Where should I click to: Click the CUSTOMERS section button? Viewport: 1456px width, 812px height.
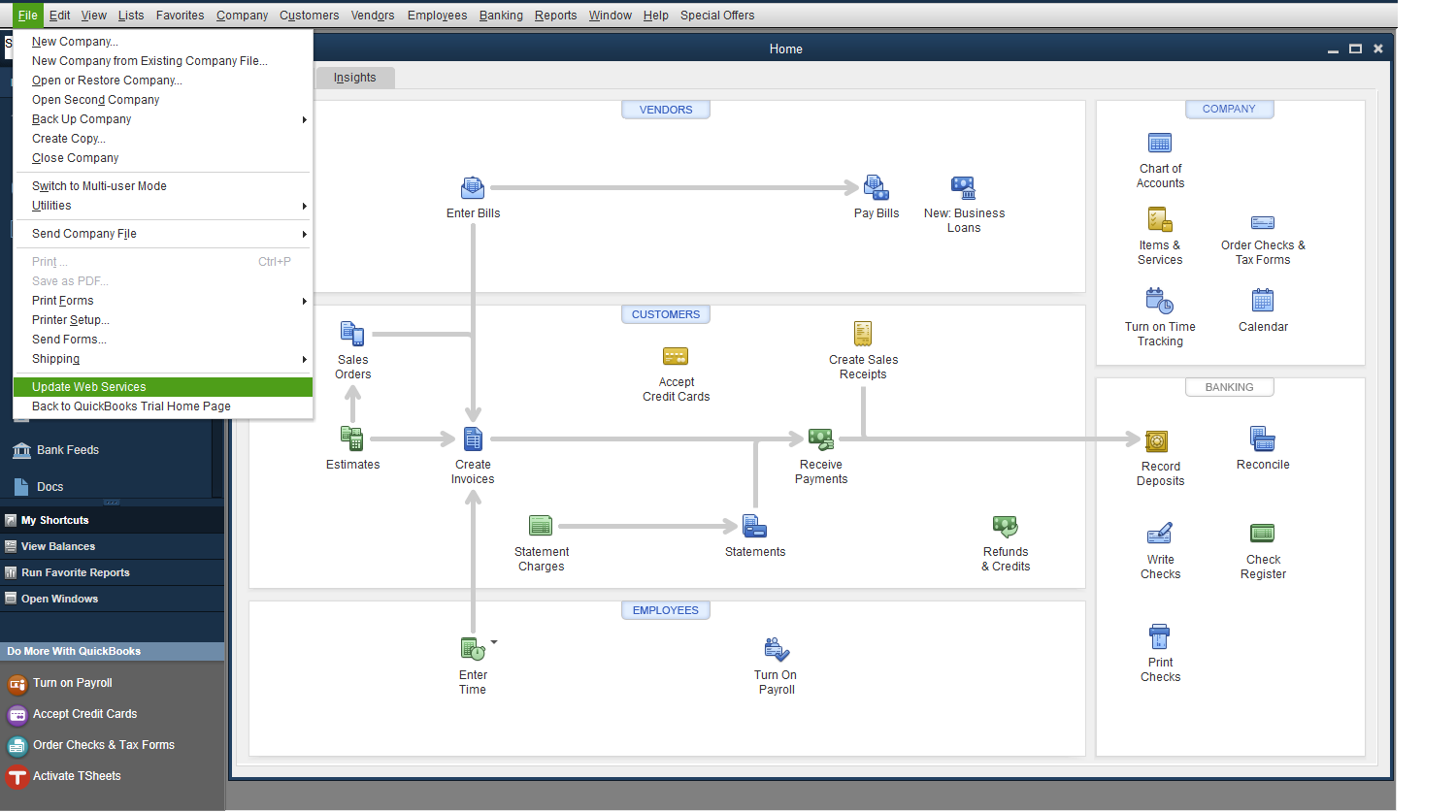[666, 314]
